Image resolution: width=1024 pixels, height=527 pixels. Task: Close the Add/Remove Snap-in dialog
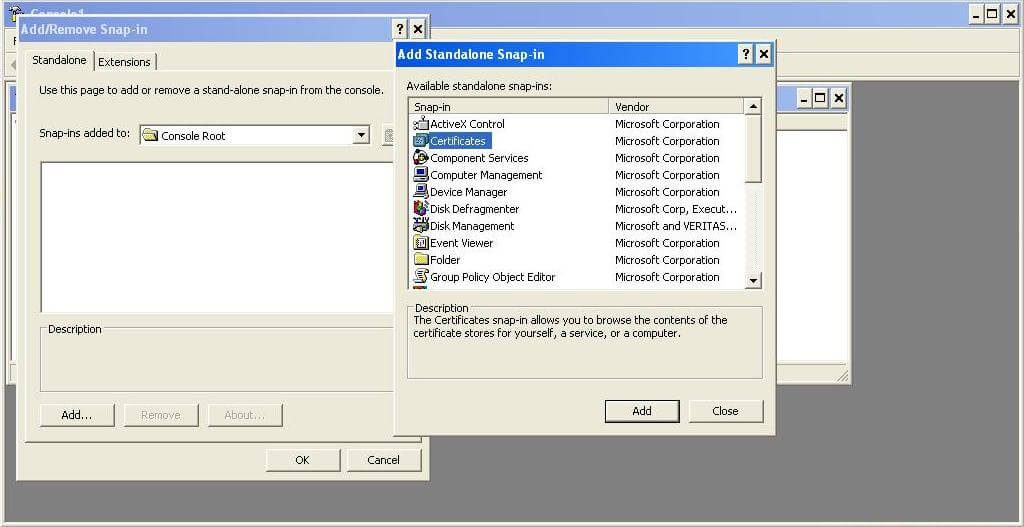pyautogui.click(x=418, y=29)
